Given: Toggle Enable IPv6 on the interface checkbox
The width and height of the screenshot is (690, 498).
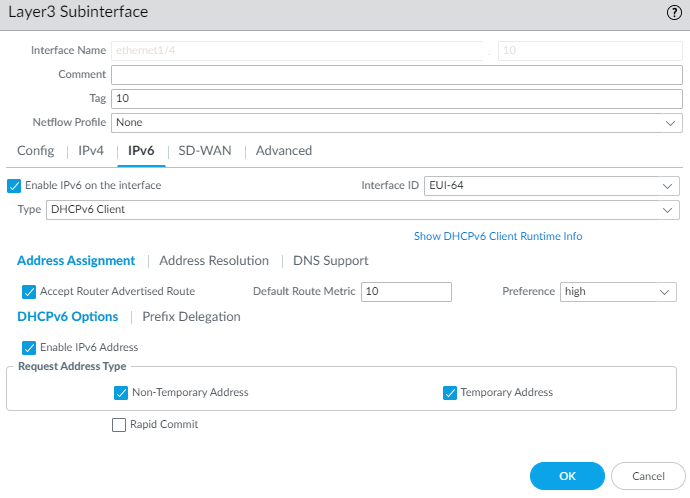Looking at the screenshot, I should pyautogui.click(x=14, y=186).
